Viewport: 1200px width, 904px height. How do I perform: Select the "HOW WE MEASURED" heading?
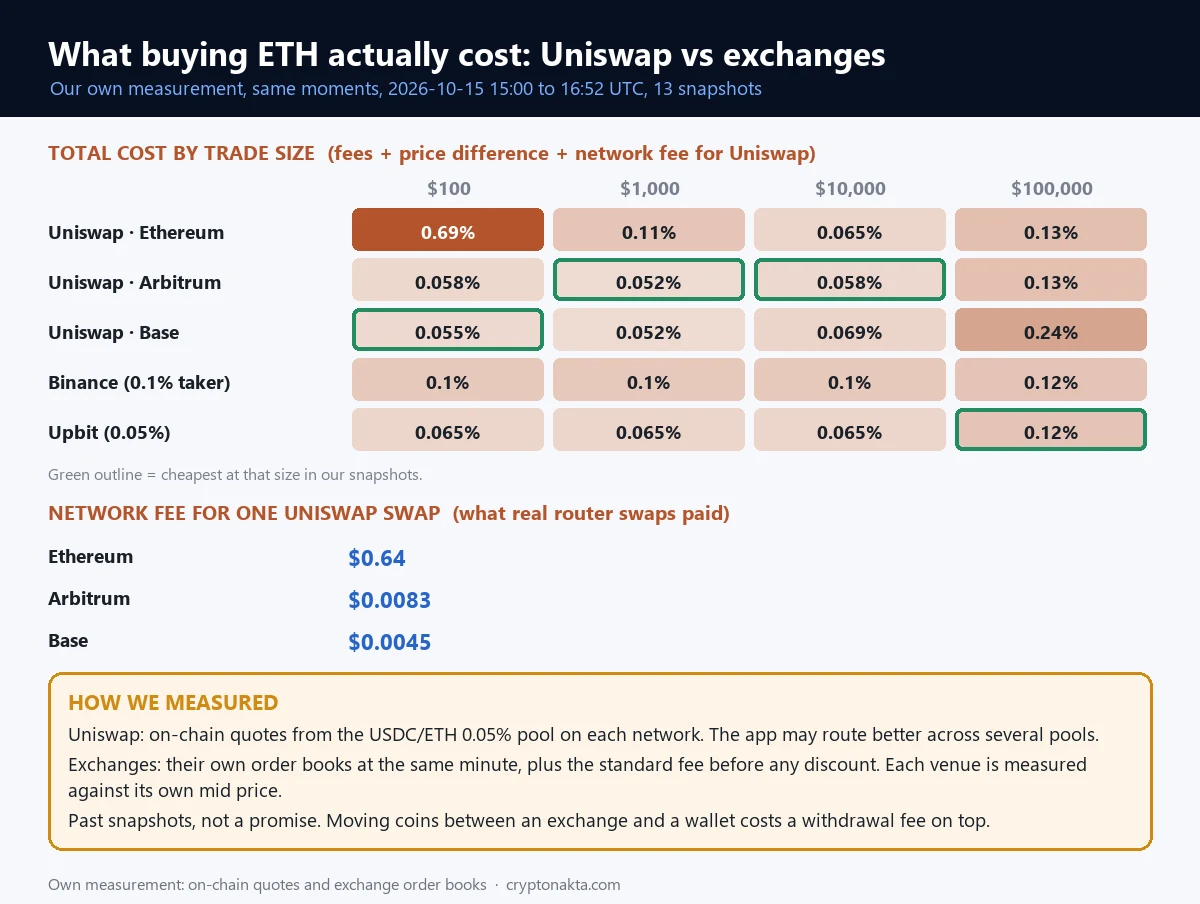pyautogui.click(x=173, y=703)
